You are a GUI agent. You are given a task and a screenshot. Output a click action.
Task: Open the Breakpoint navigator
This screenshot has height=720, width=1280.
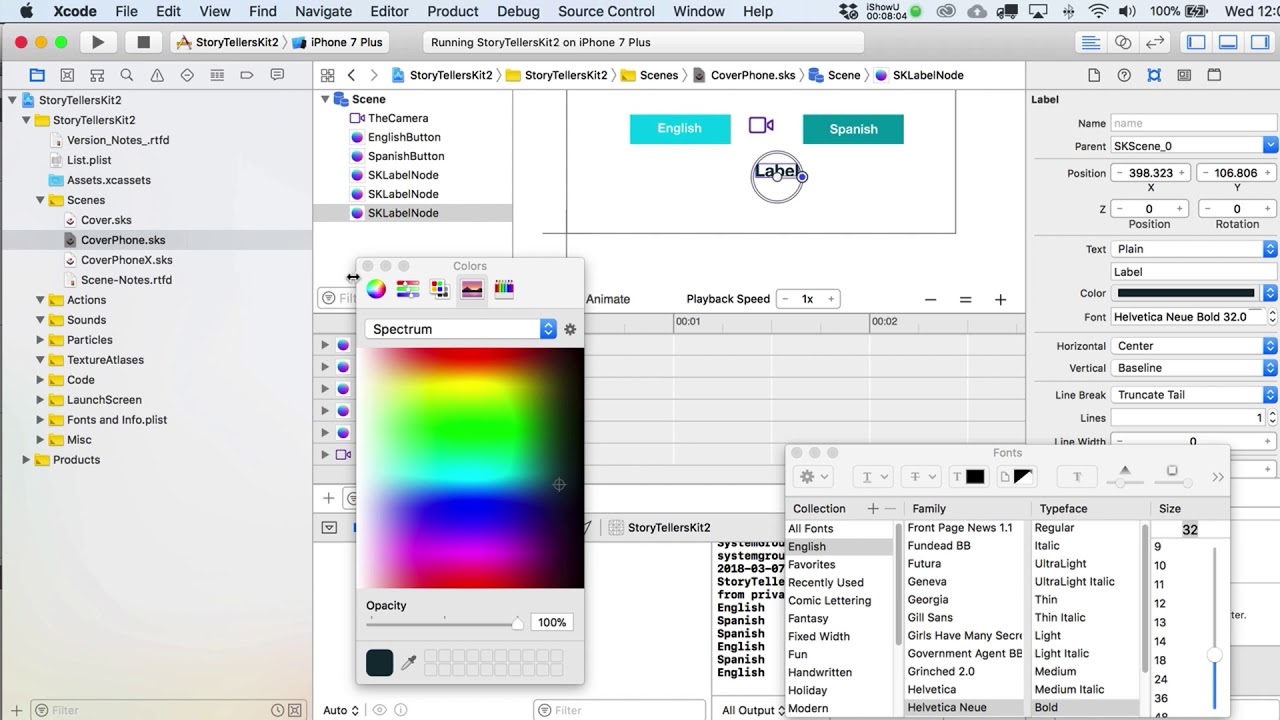(247, 75)
